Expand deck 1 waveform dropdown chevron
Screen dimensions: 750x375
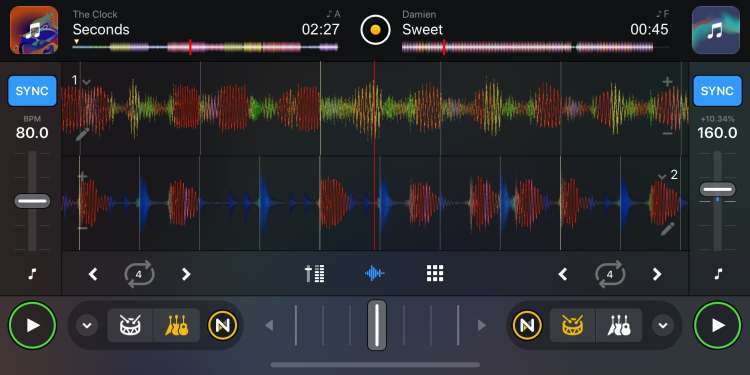(87, 82)
